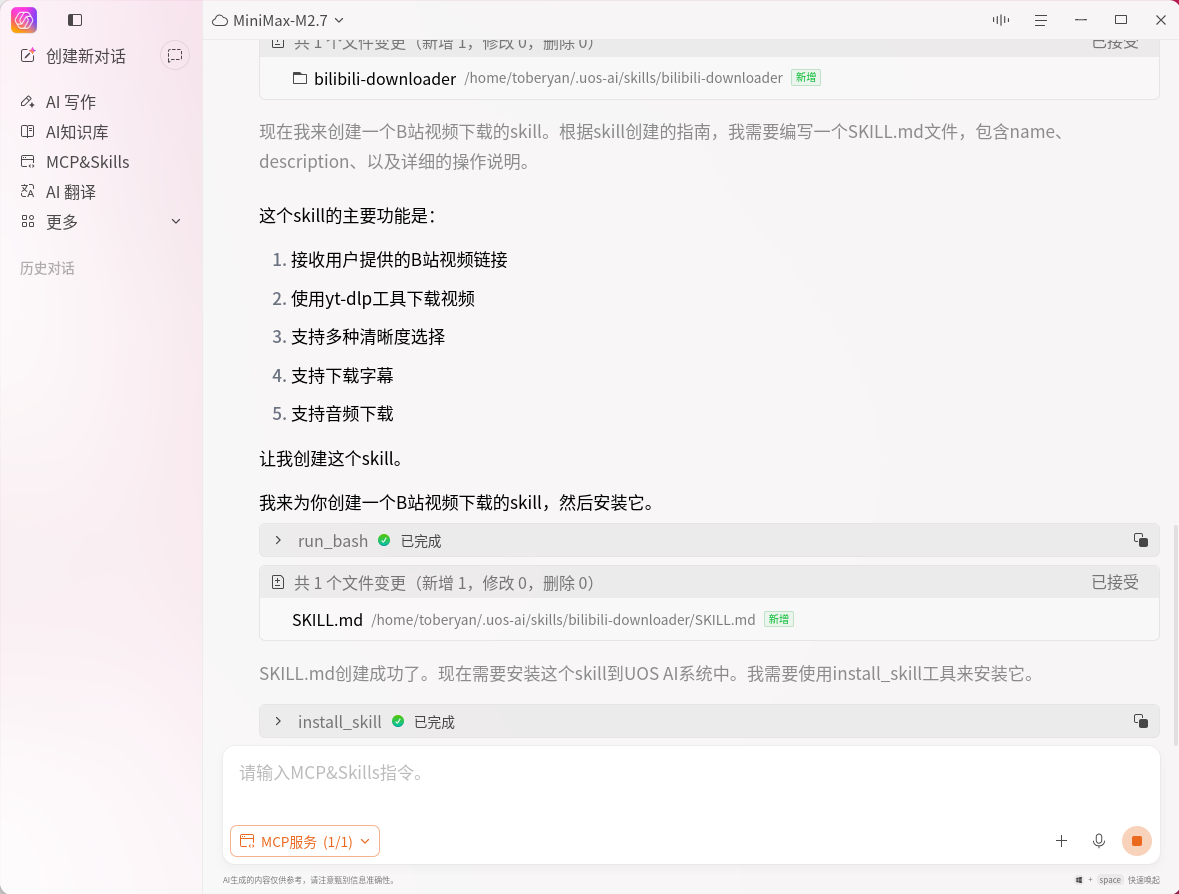1179x894 pixels.
Task: Open the hamburger menu in title bar
Action: pyautogui.click(x=1041, y=20)
